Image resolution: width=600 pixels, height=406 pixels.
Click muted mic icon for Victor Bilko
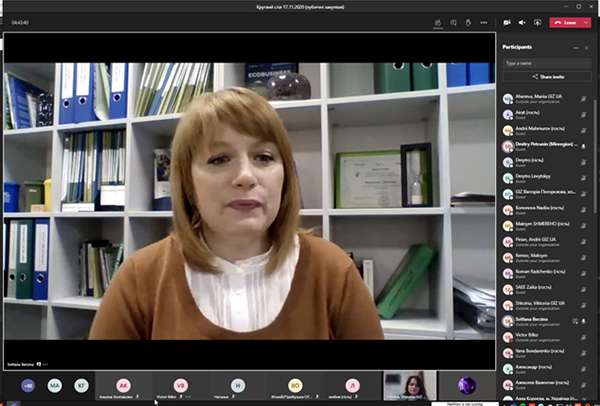click(584, 337)
